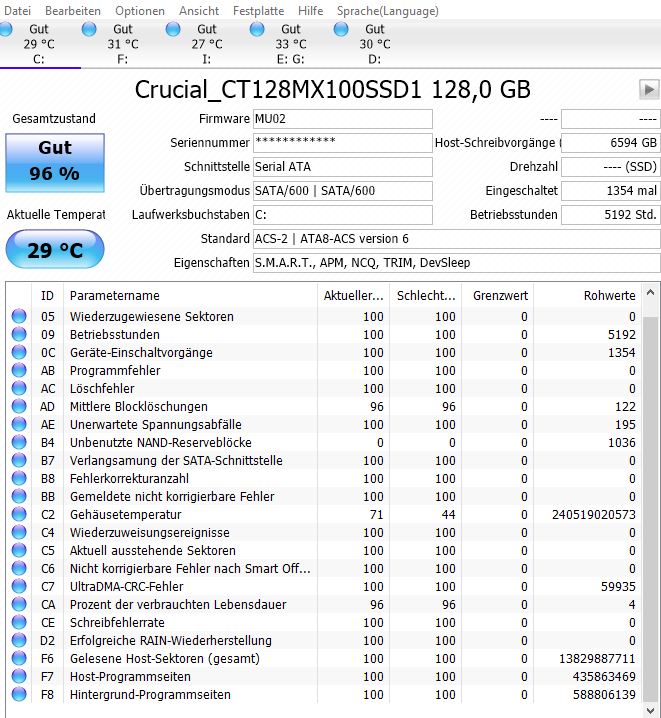Click the raw value 1036

pyautogui.click(x=622, y=442)
